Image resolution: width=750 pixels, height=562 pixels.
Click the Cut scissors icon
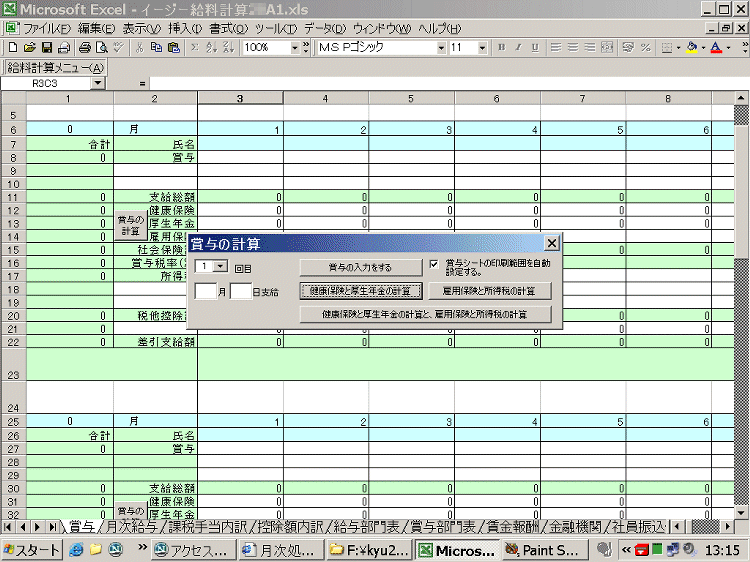(x=140, y=47)
